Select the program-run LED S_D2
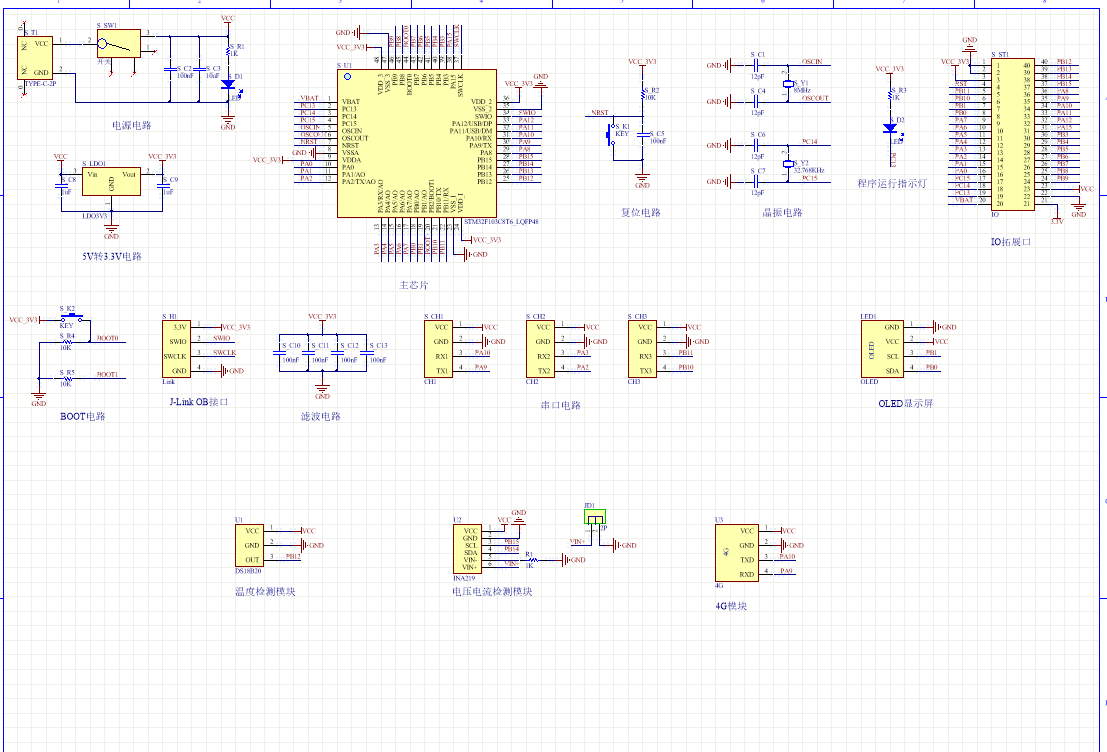Viewport: 1107px width, 752px height. click(890, 129)
